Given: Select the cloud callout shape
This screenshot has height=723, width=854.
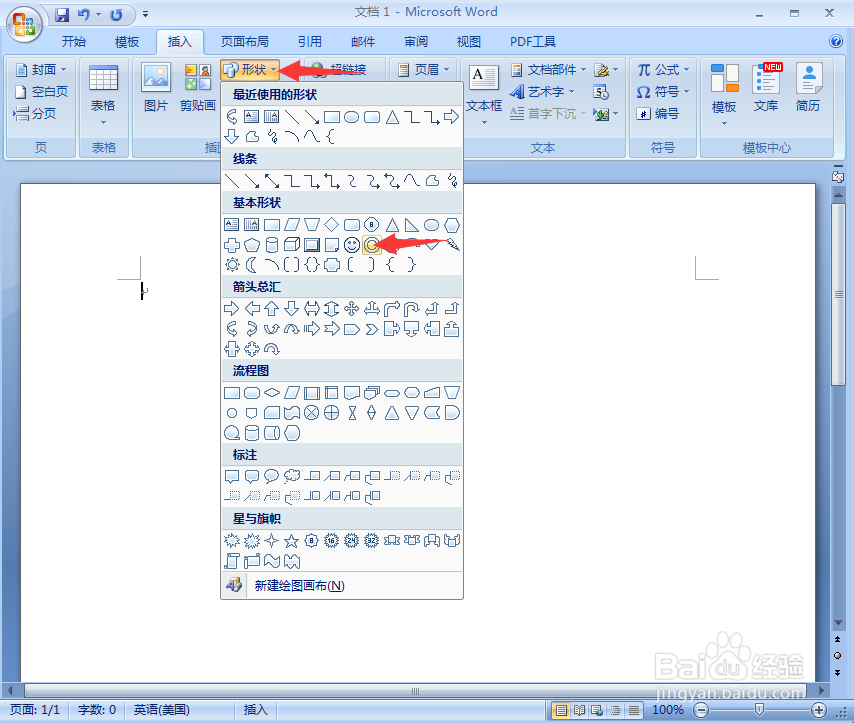Looking at the screenshot, I should pyautogui.click(x=292, y=476).
